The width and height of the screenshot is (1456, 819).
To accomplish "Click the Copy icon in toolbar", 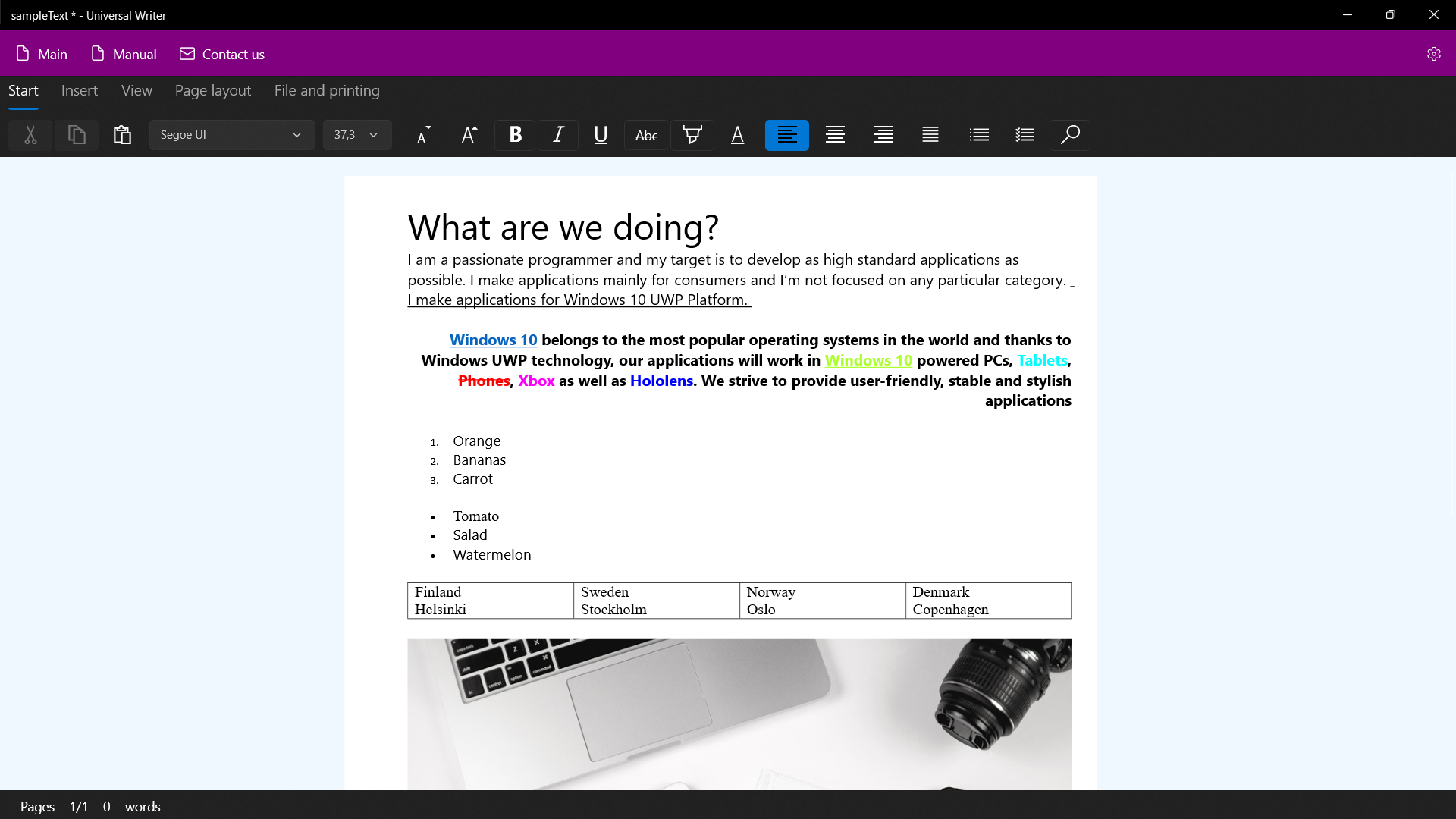I will click(x=77, y=135).
